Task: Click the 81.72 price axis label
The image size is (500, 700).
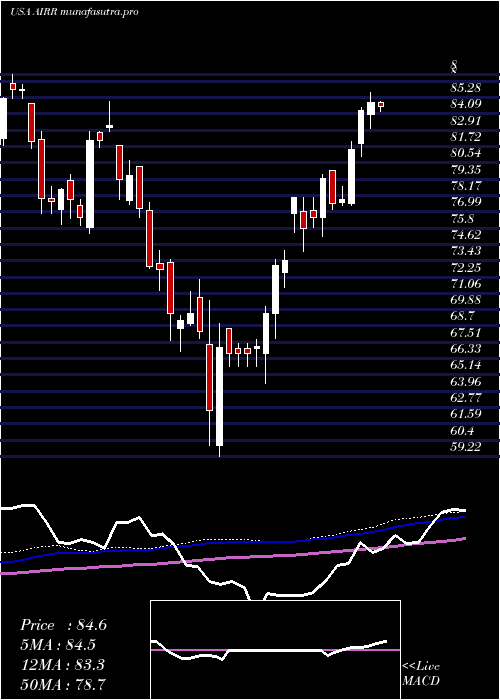Action: click(466, 137)
